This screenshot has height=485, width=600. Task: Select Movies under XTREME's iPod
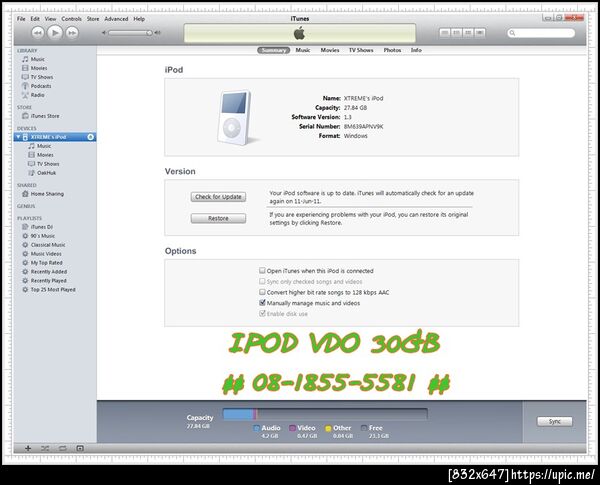pyautogui.click(x=45, y=155)
